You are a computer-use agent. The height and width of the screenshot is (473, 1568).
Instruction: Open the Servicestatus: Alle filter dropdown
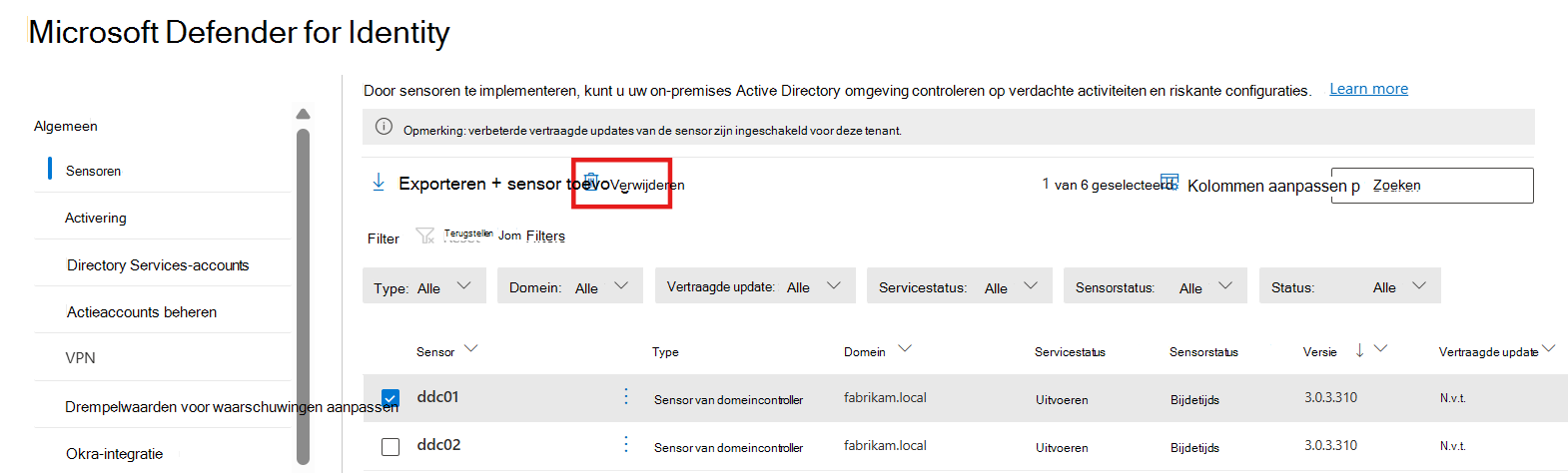click(960, 286)
